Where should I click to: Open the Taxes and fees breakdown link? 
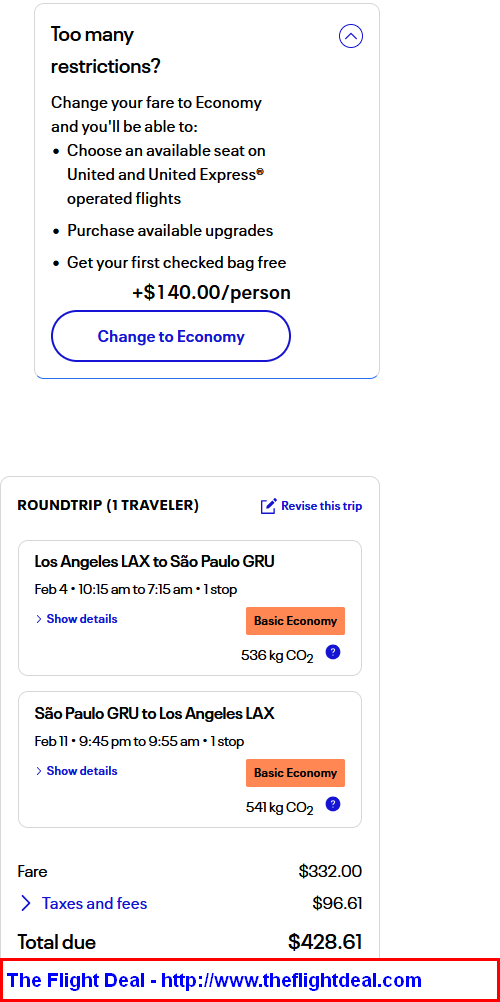click(95, 903)
